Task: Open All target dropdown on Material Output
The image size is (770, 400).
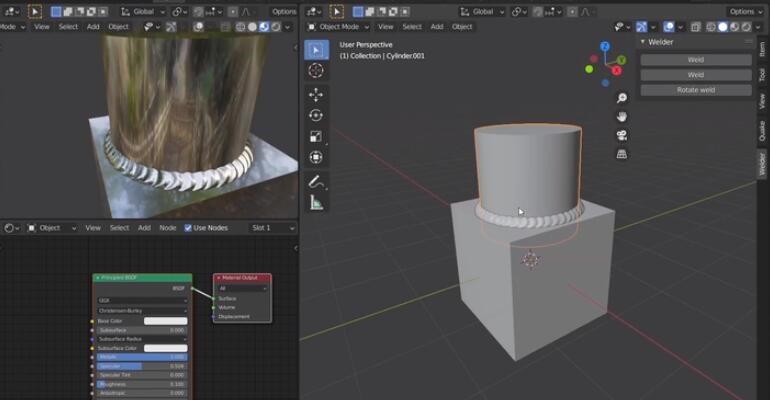Action: [x=243, y=288]
